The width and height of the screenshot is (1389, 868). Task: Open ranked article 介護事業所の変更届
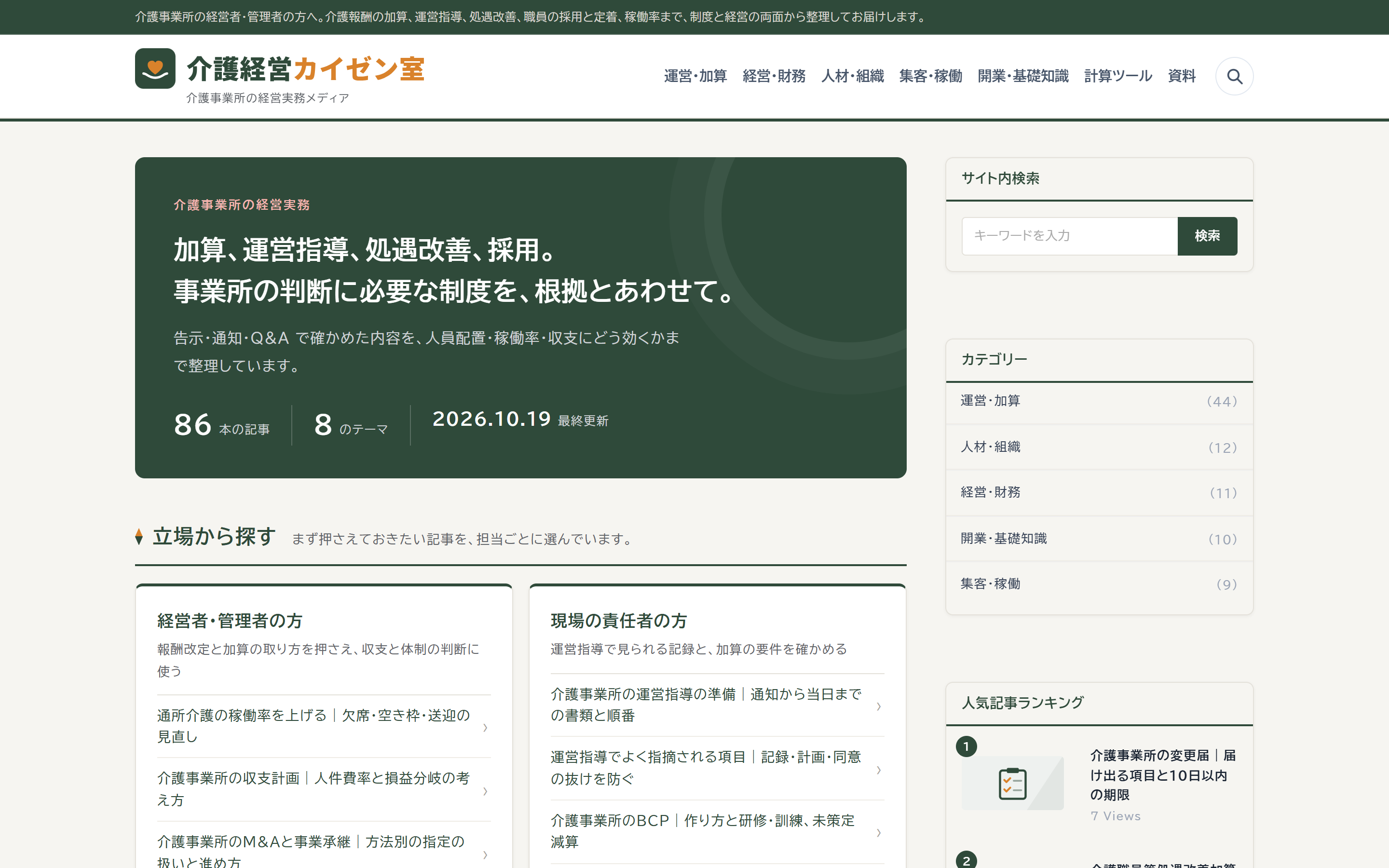click(x=1163, y=775)
